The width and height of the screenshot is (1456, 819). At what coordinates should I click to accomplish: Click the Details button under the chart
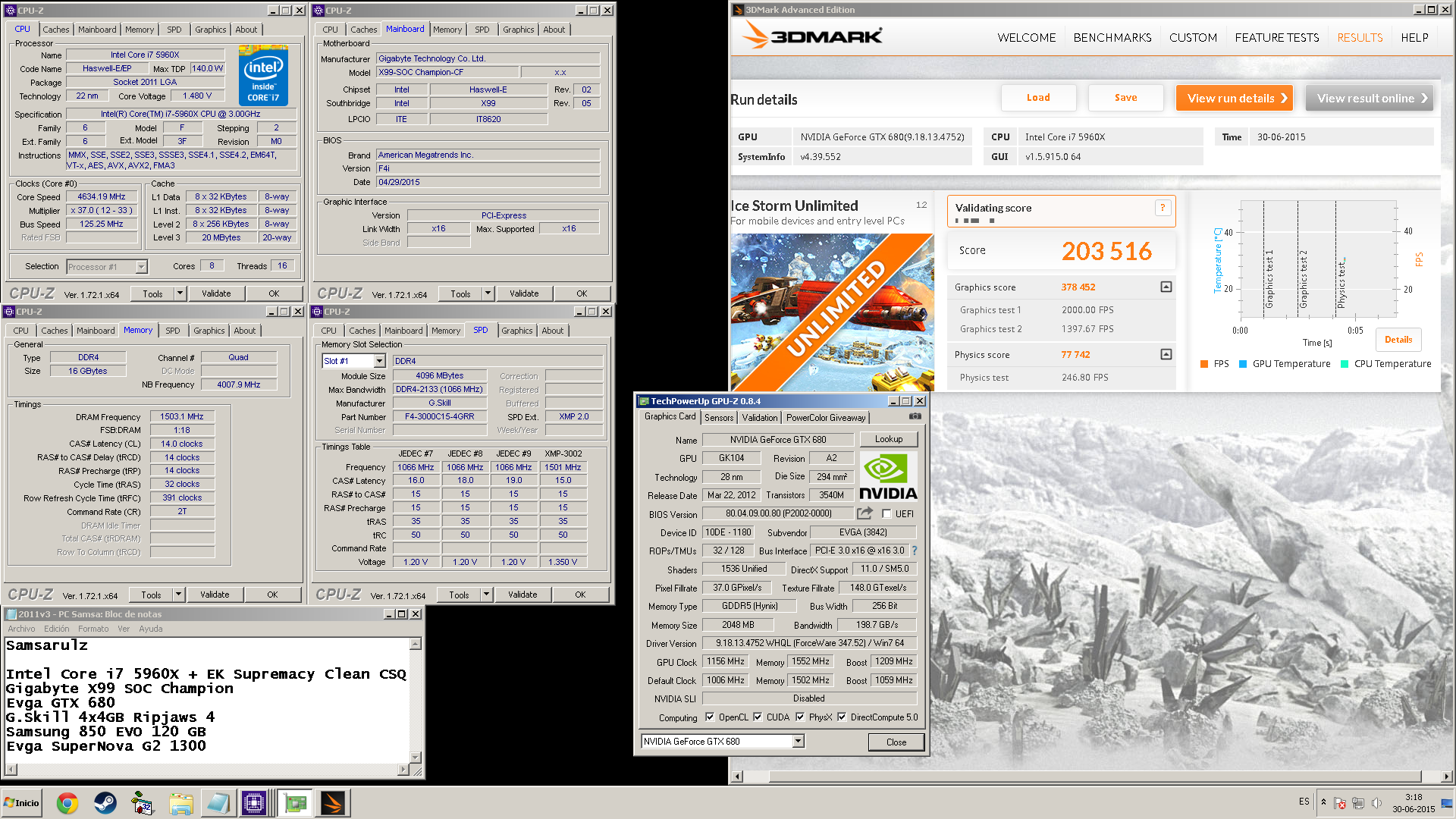(x=1398, y=340)
